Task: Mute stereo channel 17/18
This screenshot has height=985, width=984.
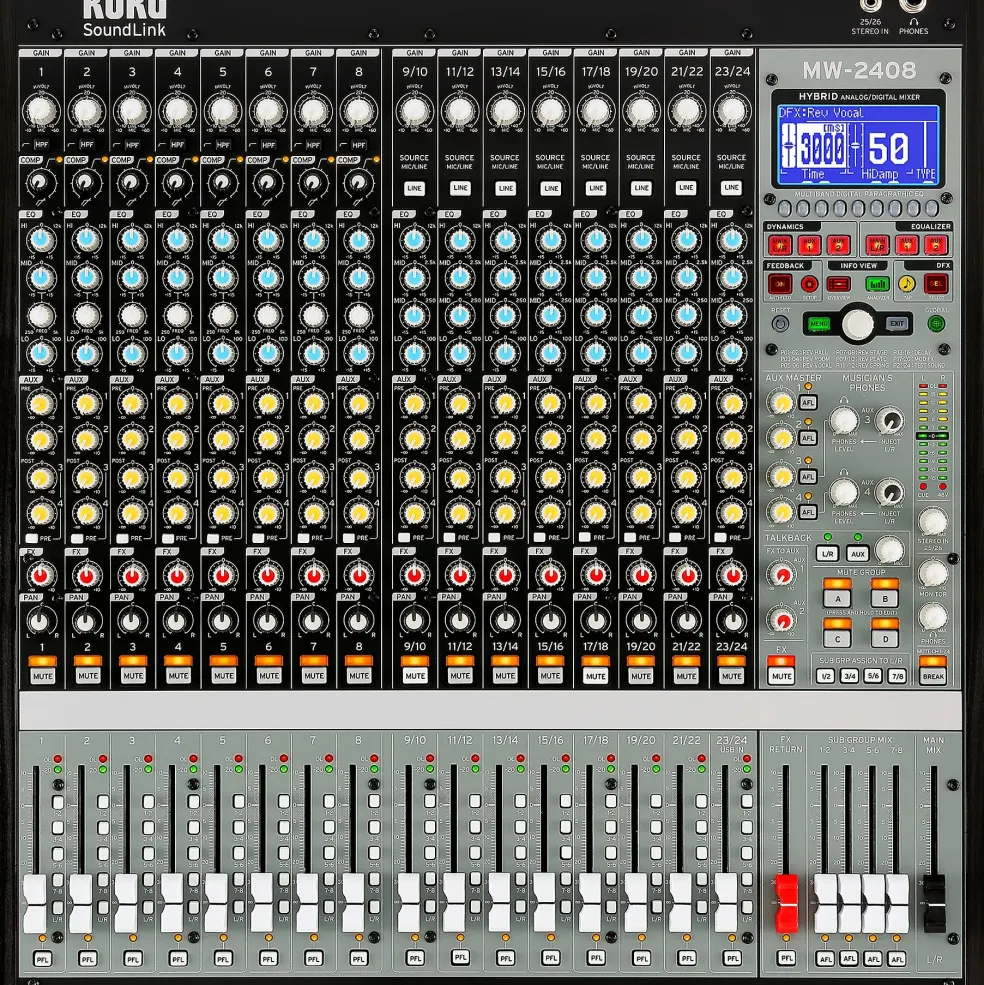Action: (596, 677)
